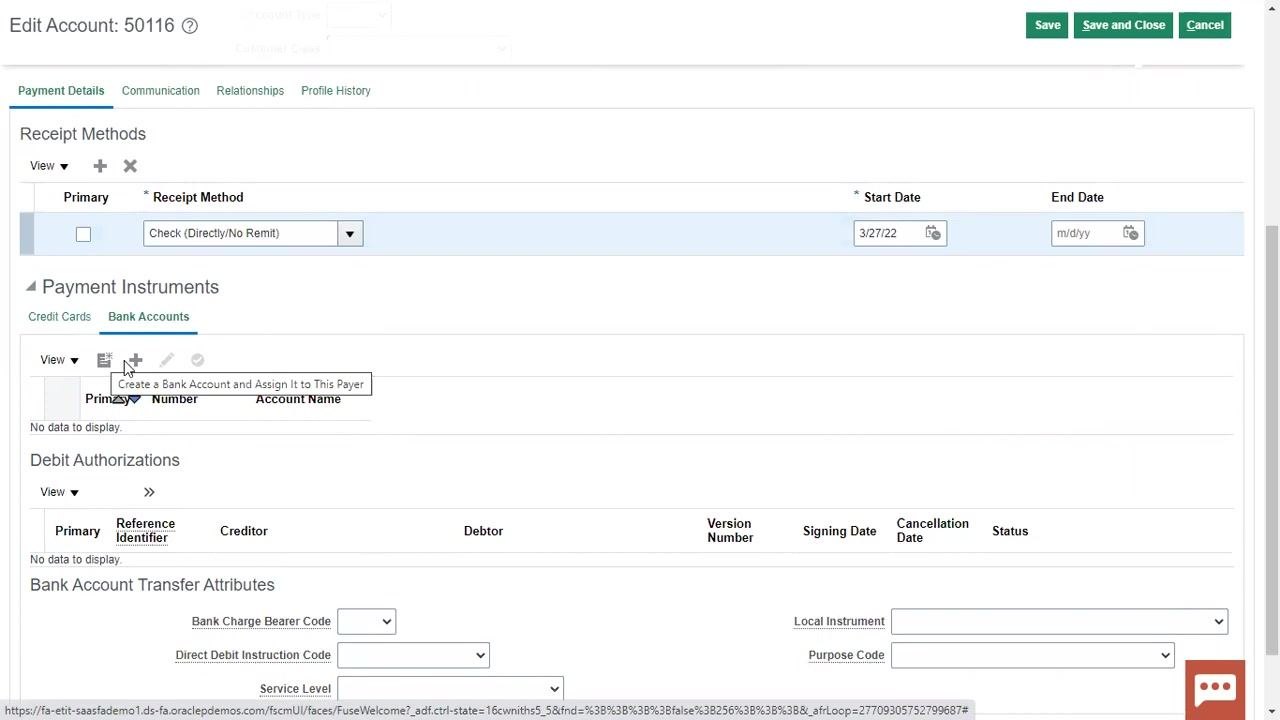The height and width of the screenshot is (720, 1280).
Task: Click the Start Date input field
Action: (886, 233)
